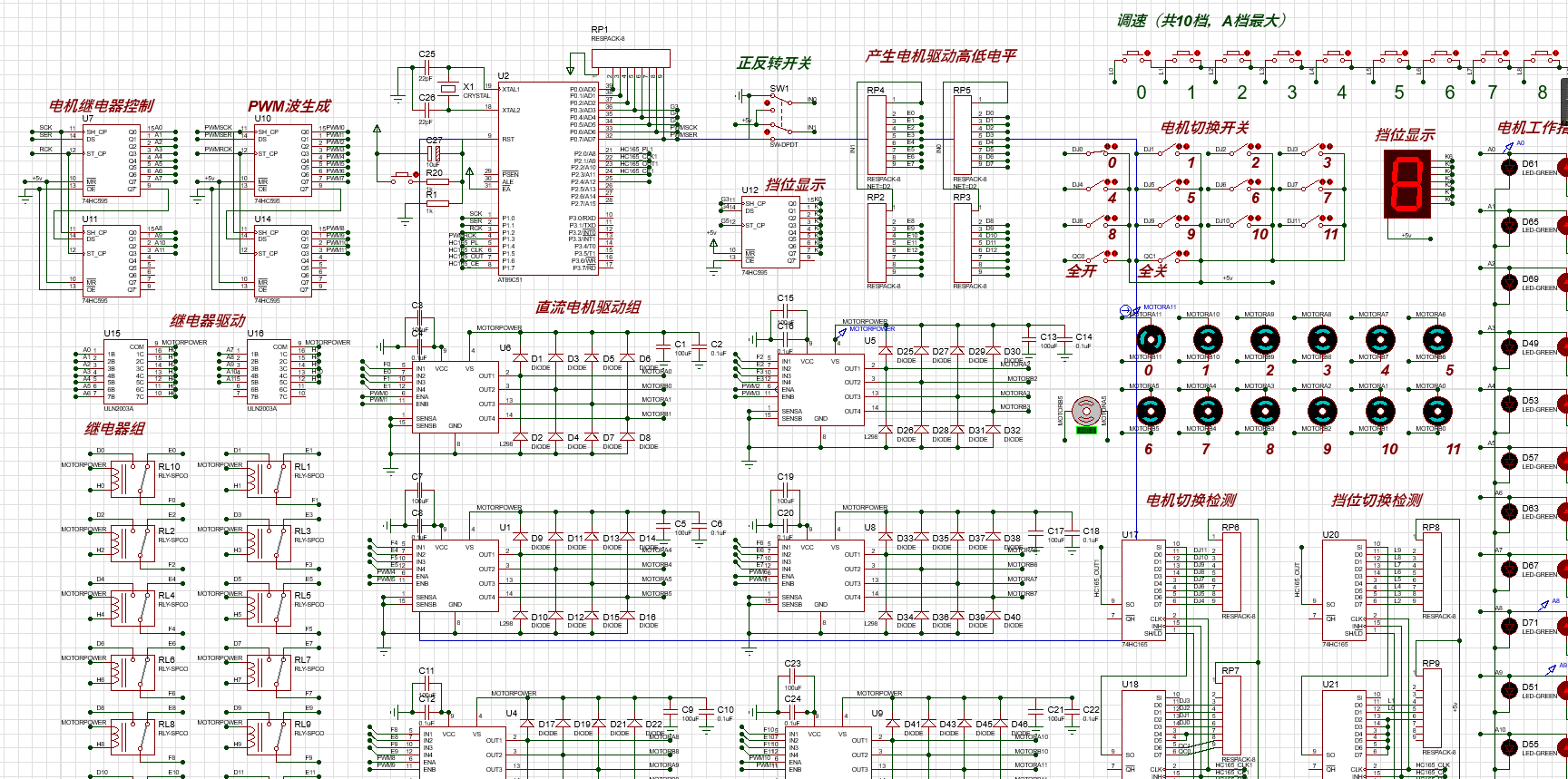The image size is (1568, 779).
Task: Click the 电机切换检测 heading
Action: (x=1191, y=501)
